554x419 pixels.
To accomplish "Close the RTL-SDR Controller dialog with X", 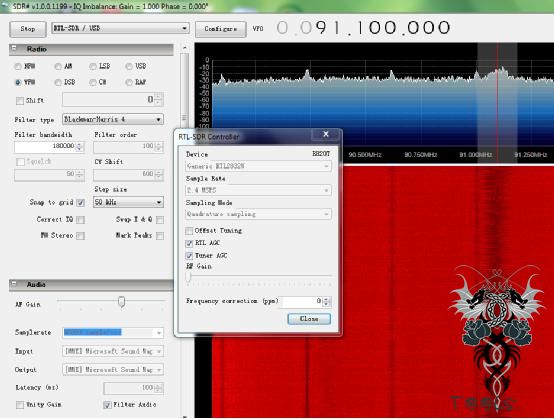I will tap(326, 134).
